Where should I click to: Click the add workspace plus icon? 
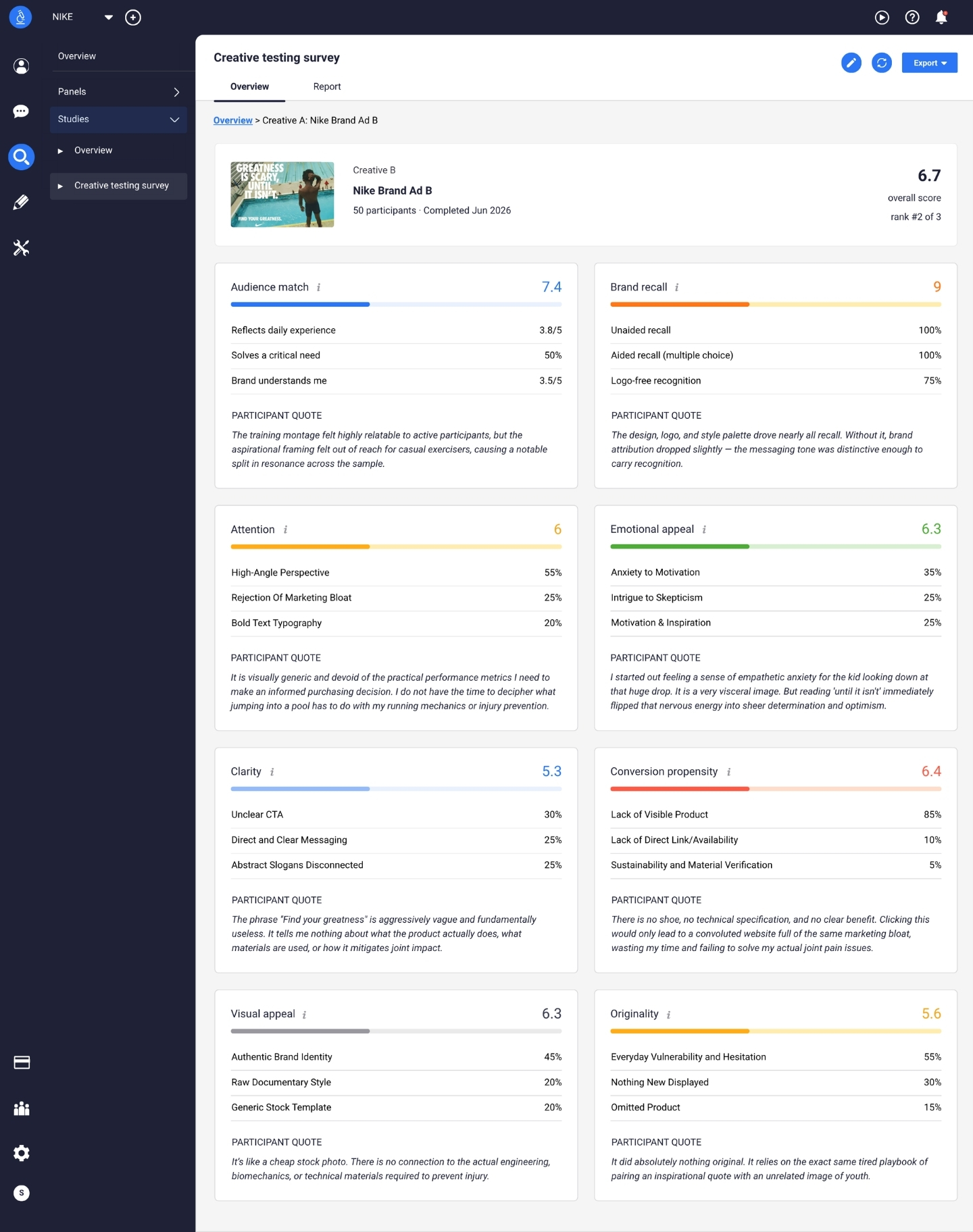tap(133, 18)
